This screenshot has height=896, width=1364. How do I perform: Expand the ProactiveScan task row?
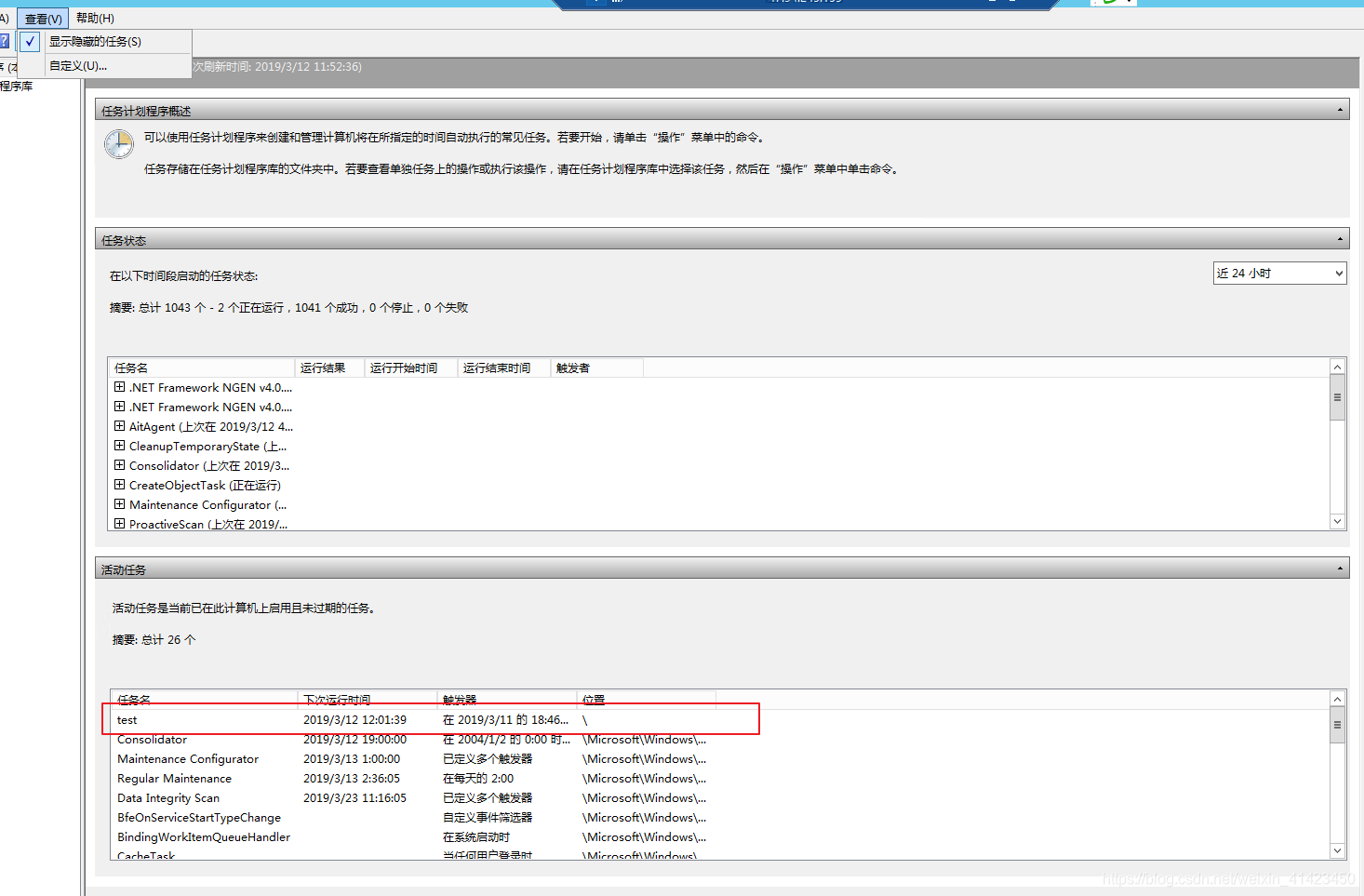coord(119,524)
